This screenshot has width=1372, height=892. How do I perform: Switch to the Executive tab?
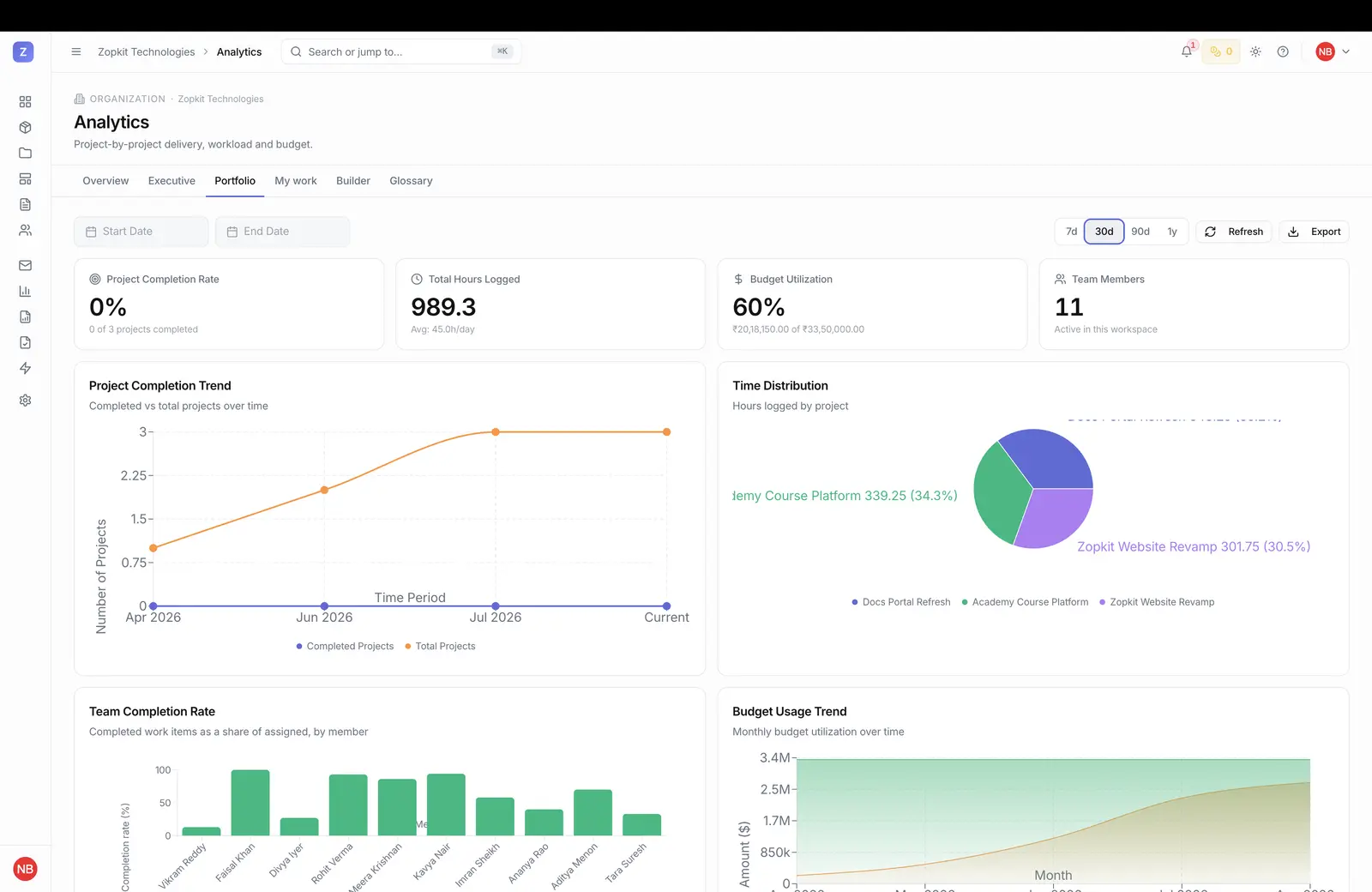click(171, 181)
